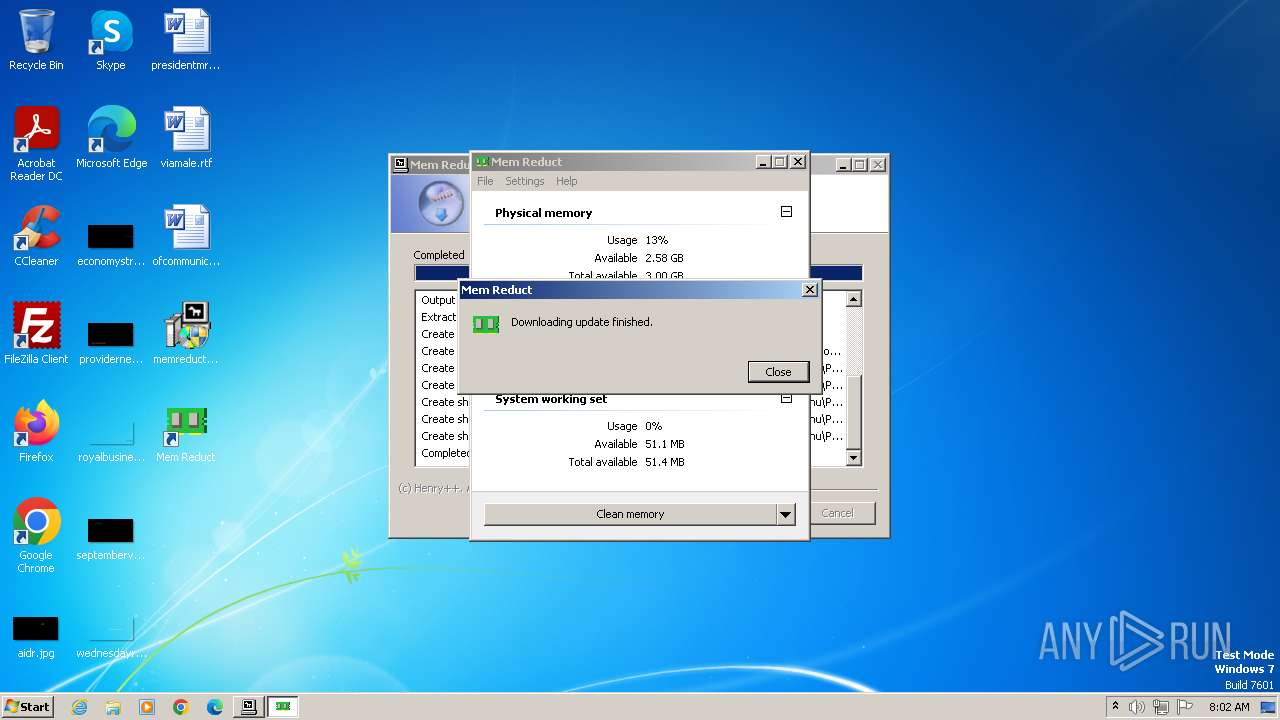
Task: Click the clock in the taskbar
Action: (1229, 707)
